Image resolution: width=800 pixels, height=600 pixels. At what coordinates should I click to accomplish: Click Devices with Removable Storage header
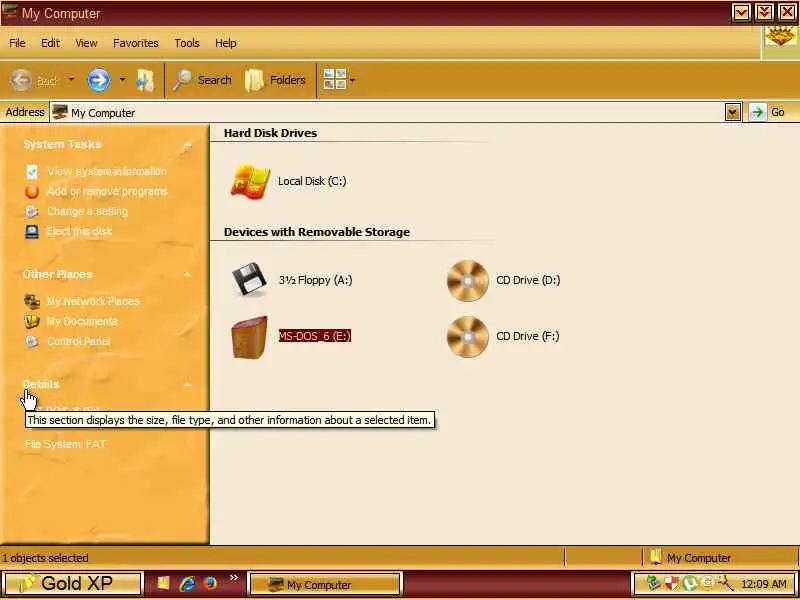[317, 232]
